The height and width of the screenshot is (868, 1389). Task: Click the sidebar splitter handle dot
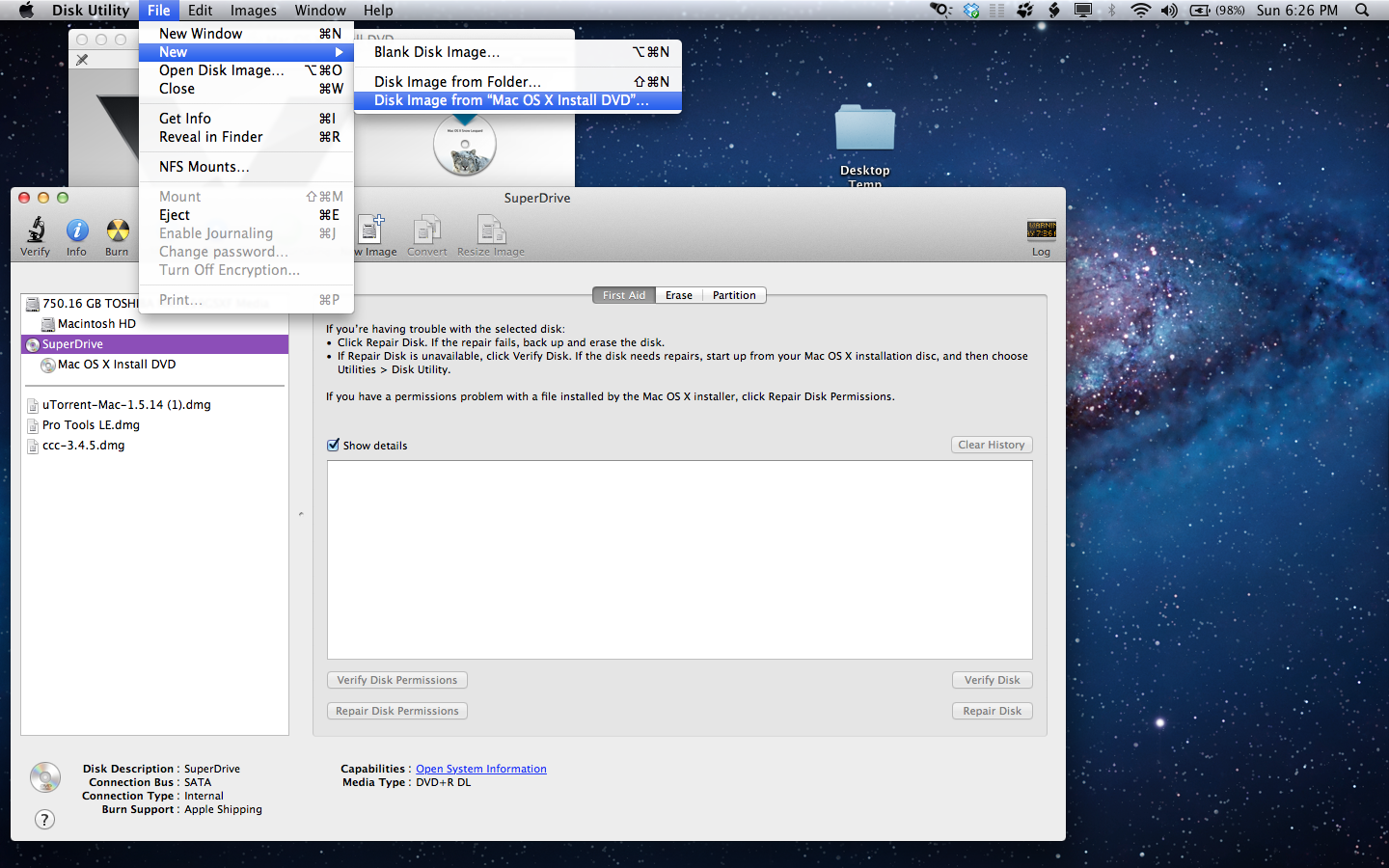pos(301,514)
